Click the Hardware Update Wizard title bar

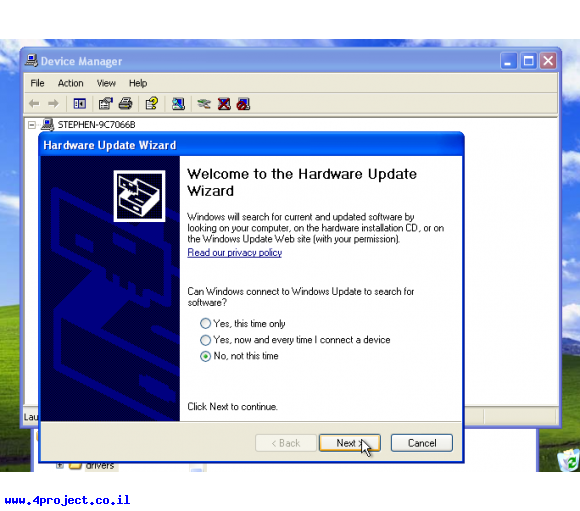[x=252, y=145]
